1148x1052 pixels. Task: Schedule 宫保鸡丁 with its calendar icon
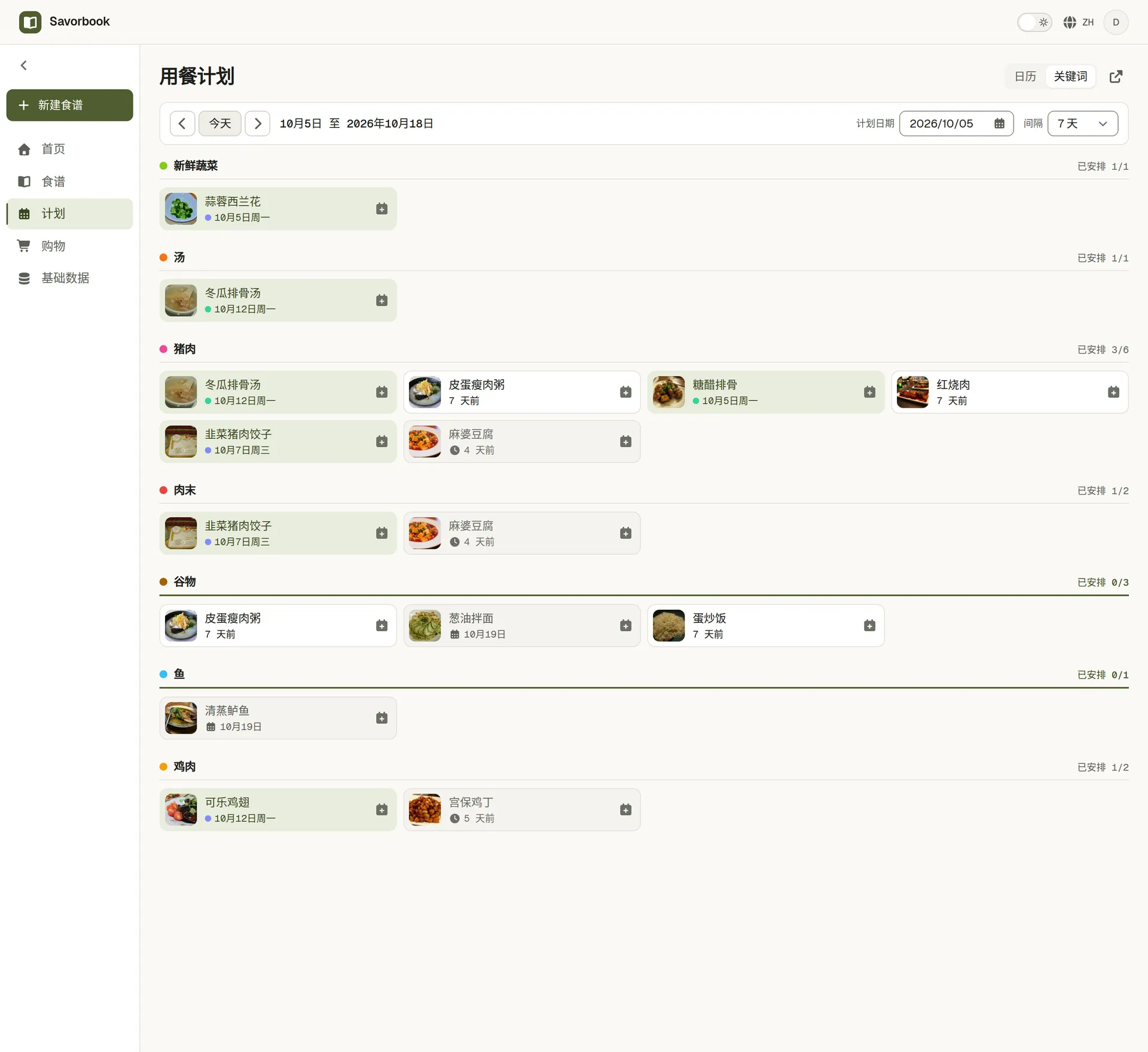(625, 810)
